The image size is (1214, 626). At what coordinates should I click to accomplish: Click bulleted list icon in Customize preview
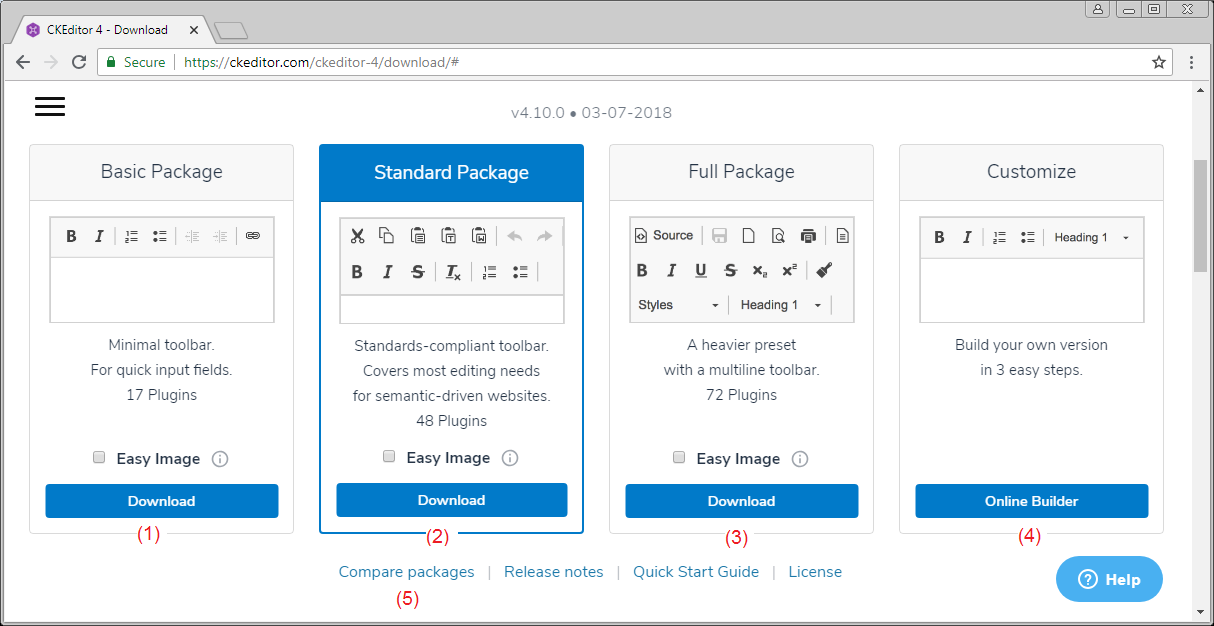click(1027, 237)
